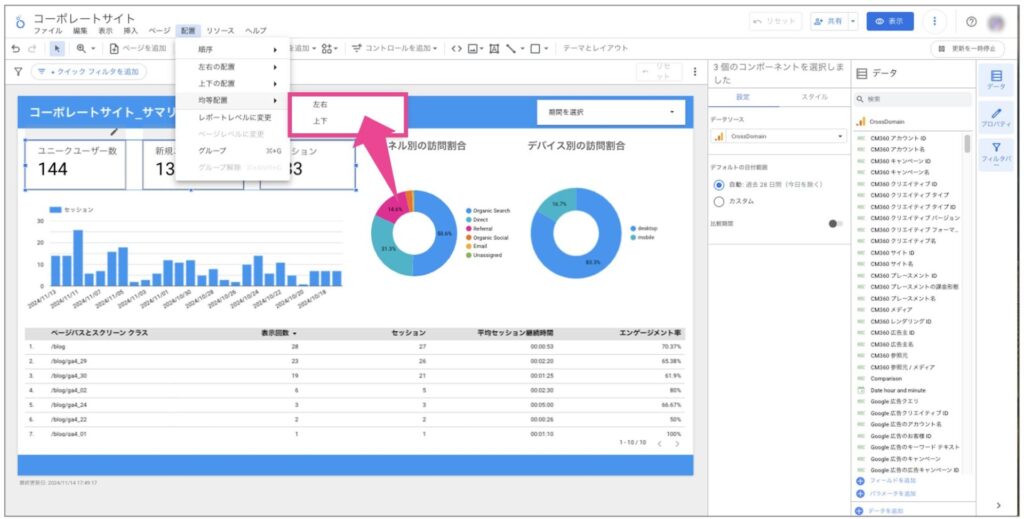Select the グループ menu item
1024x519 pixels.
coord(232,151)
